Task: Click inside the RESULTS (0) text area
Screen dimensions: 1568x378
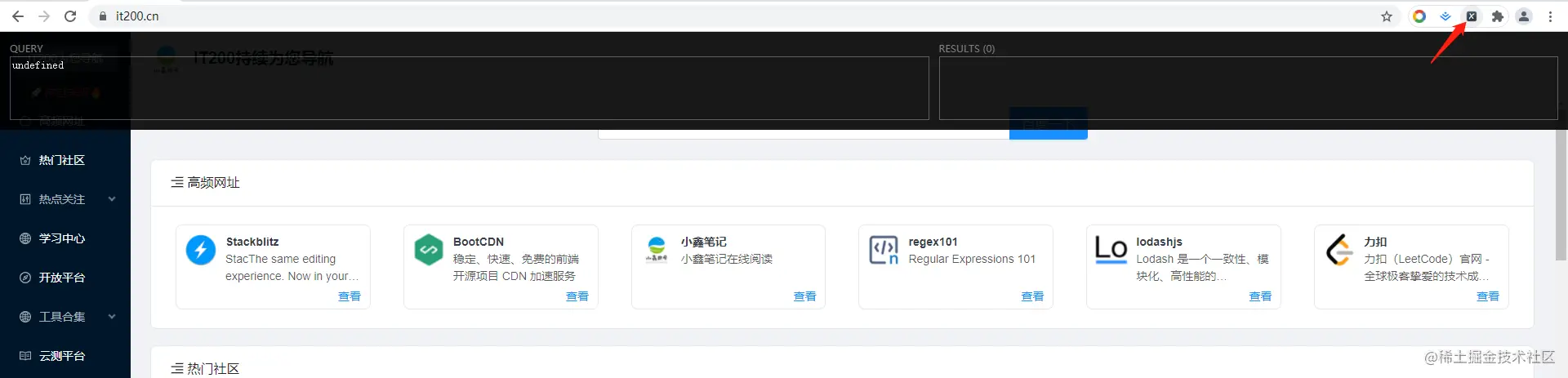Action: pyautogui.click(x=1249, y=88)
